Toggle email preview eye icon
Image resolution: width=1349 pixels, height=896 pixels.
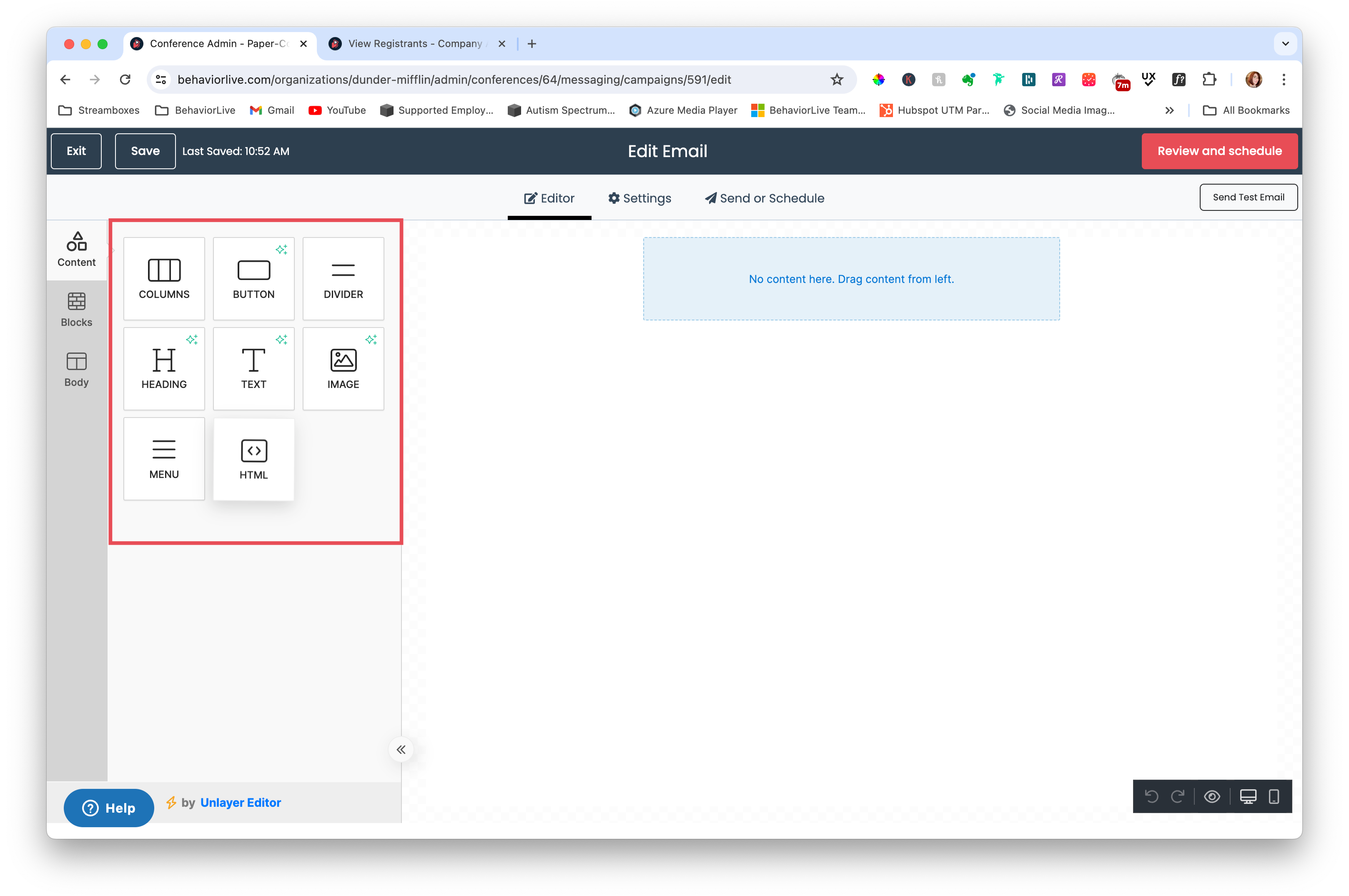click(x=1212, y=796)
